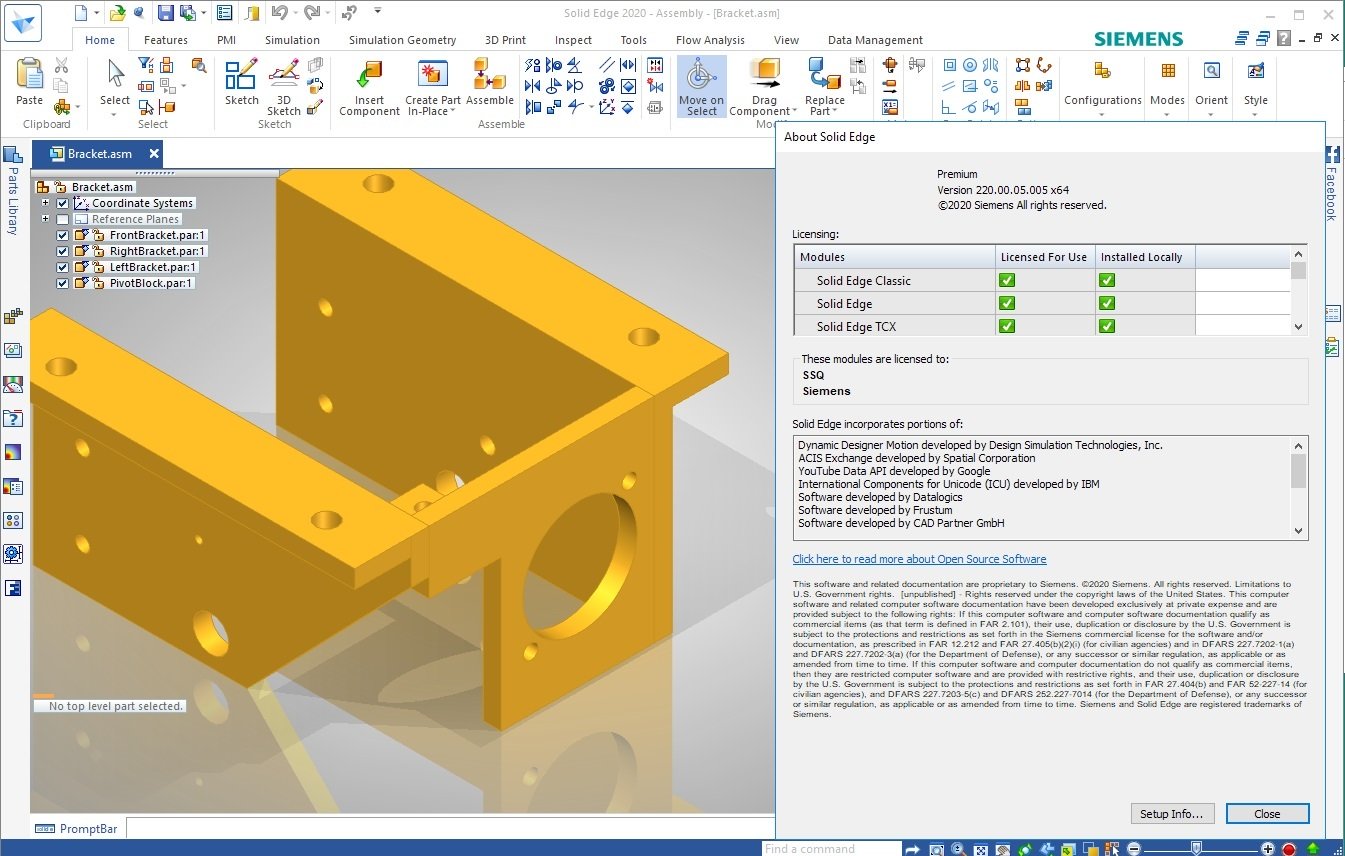Expand the Coordinate Systems tree node
The width and height of the screenshot is (1345, 856).
[x=45, y=203]
